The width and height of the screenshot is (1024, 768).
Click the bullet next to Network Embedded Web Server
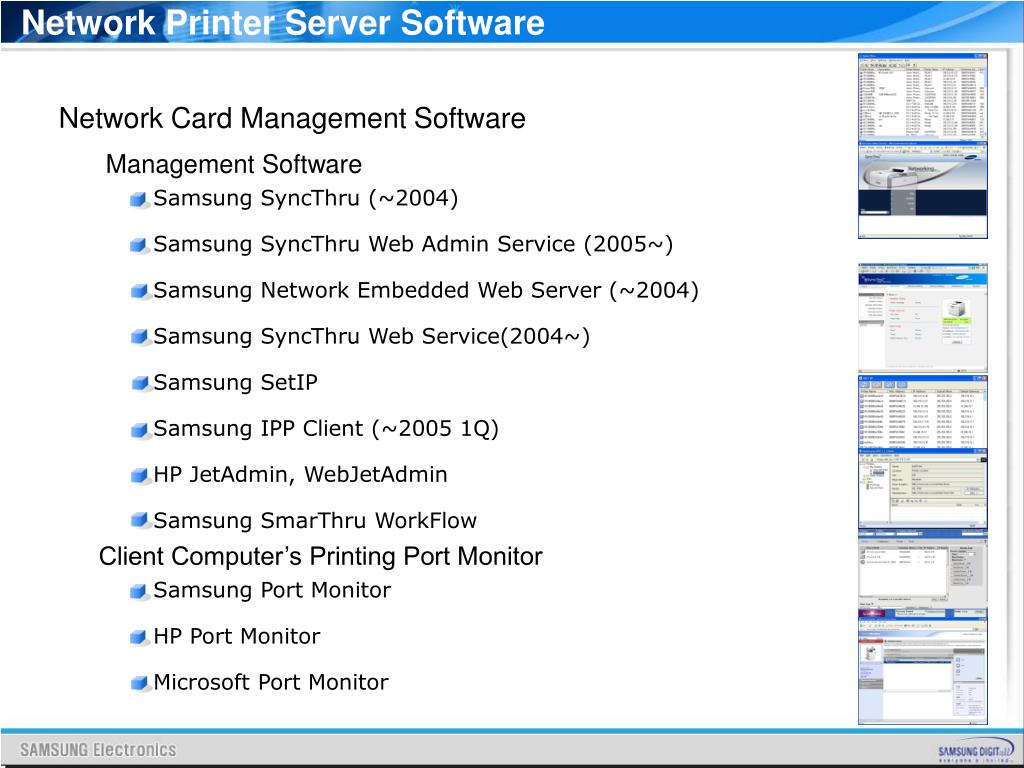(138, 291)
